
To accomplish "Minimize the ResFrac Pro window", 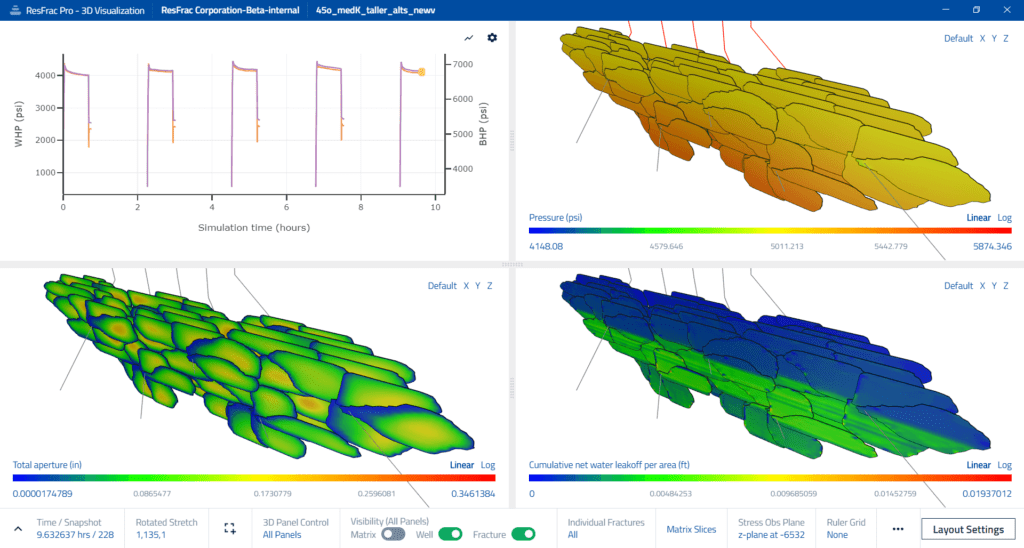I will [942, 9].
